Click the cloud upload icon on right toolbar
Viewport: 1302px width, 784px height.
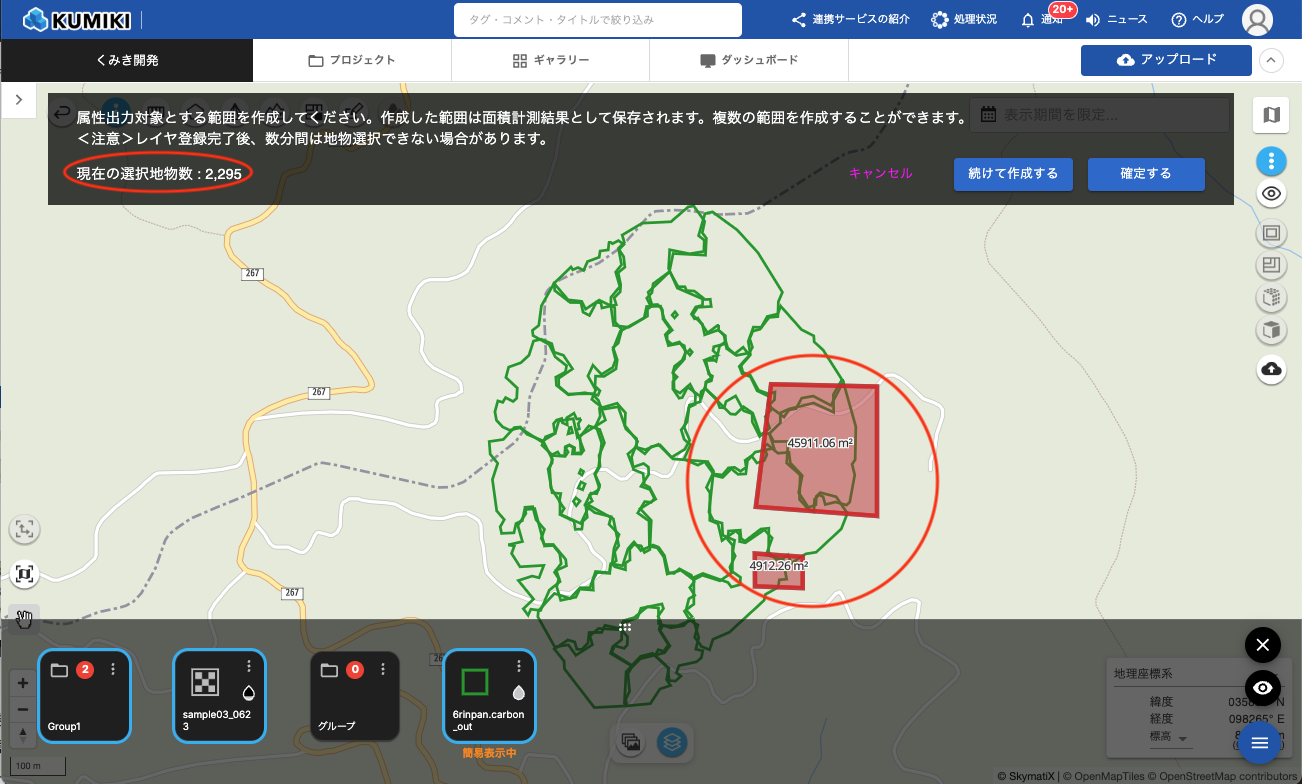(x=1271, y=369)
